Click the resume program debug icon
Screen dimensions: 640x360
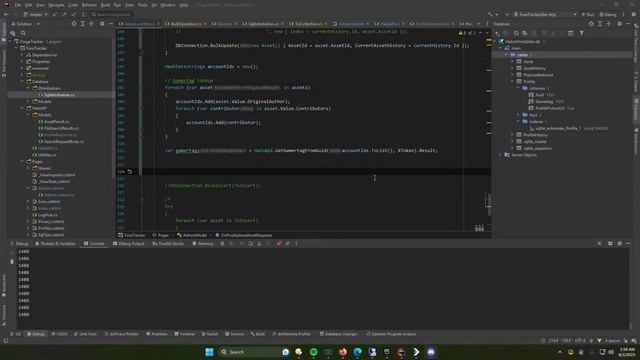click(222, 244)
